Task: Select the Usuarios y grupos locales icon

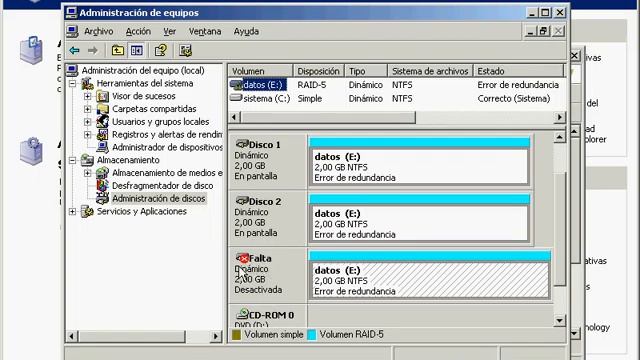Action: click(102, 122)
